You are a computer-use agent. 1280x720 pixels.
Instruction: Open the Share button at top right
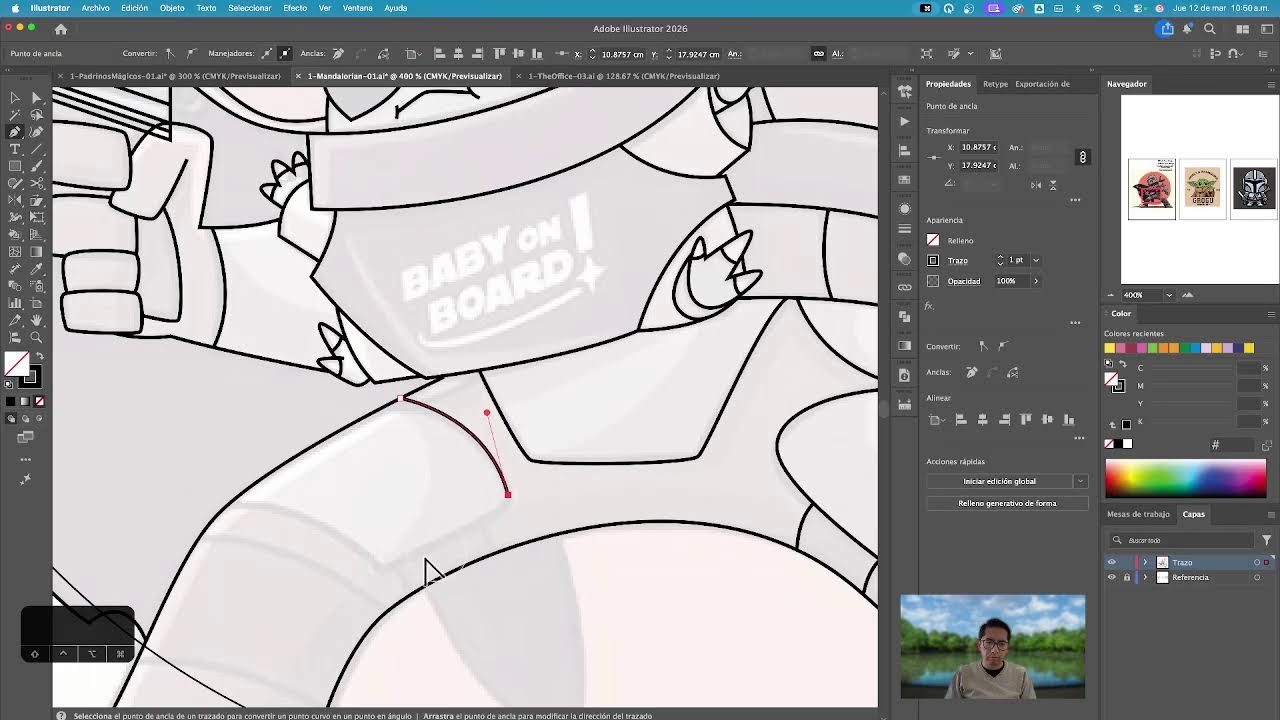[1167, 29]
